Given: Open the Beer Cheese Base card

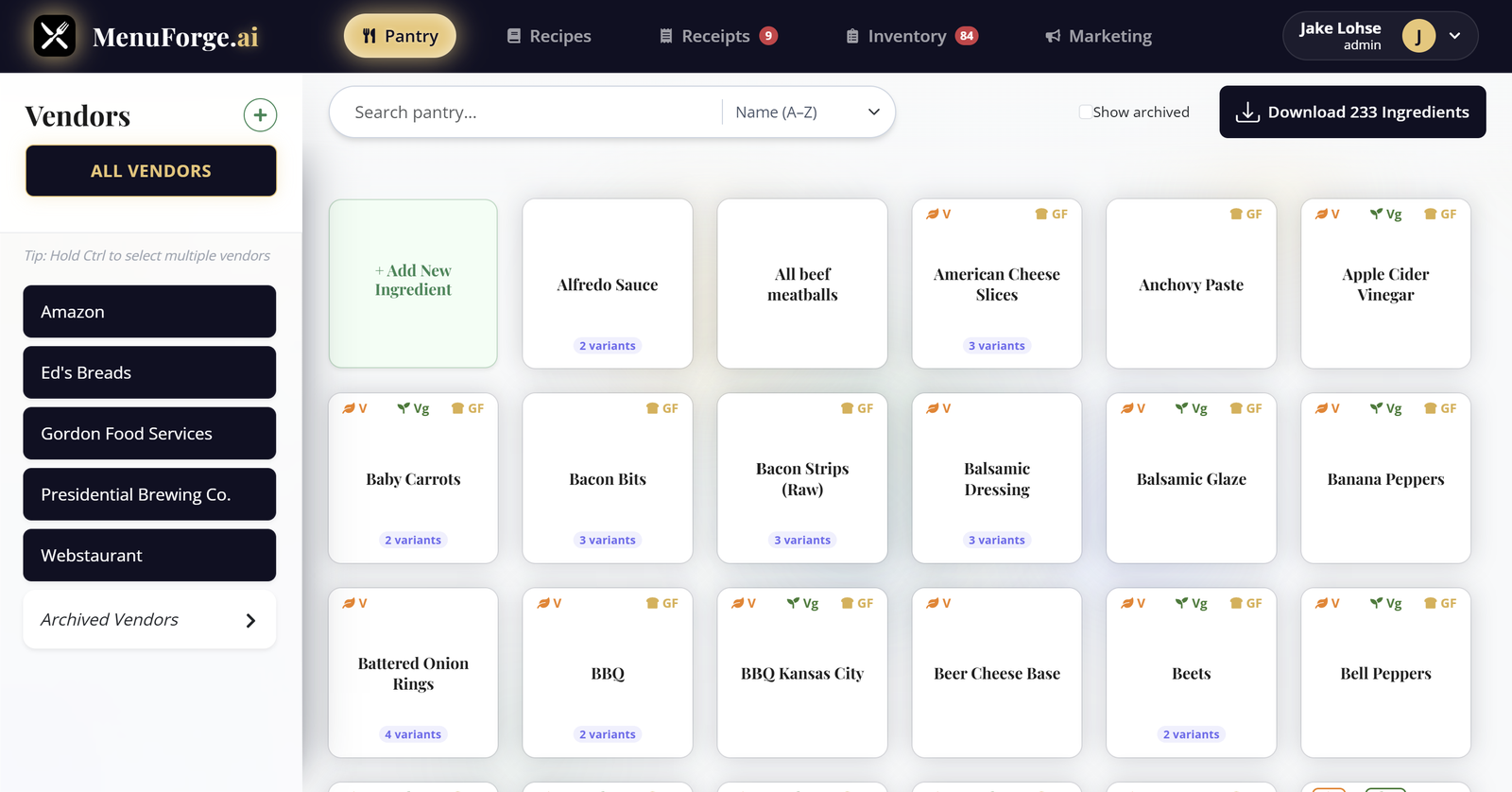Looking at the screenshot, I should coord(997,673).
